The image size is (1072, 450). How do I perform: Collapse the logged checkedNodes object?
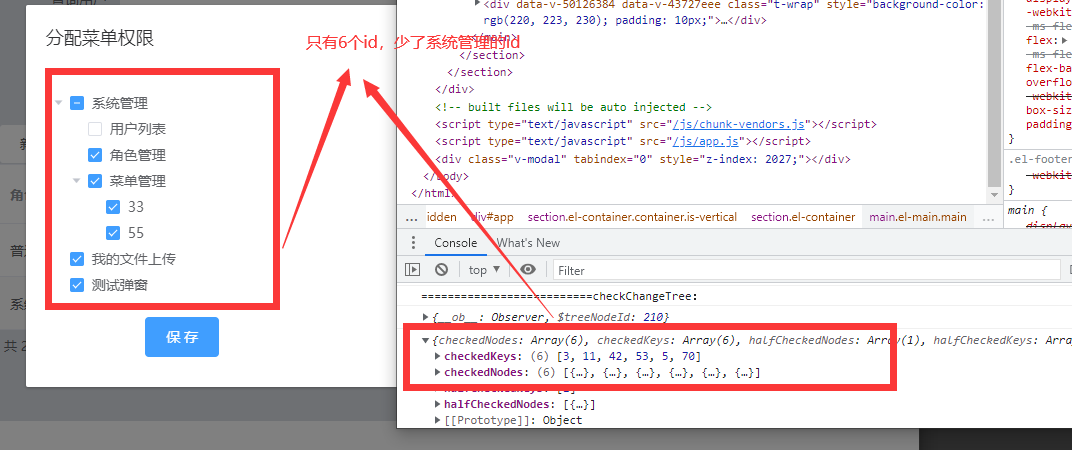[x=427, y=340]
